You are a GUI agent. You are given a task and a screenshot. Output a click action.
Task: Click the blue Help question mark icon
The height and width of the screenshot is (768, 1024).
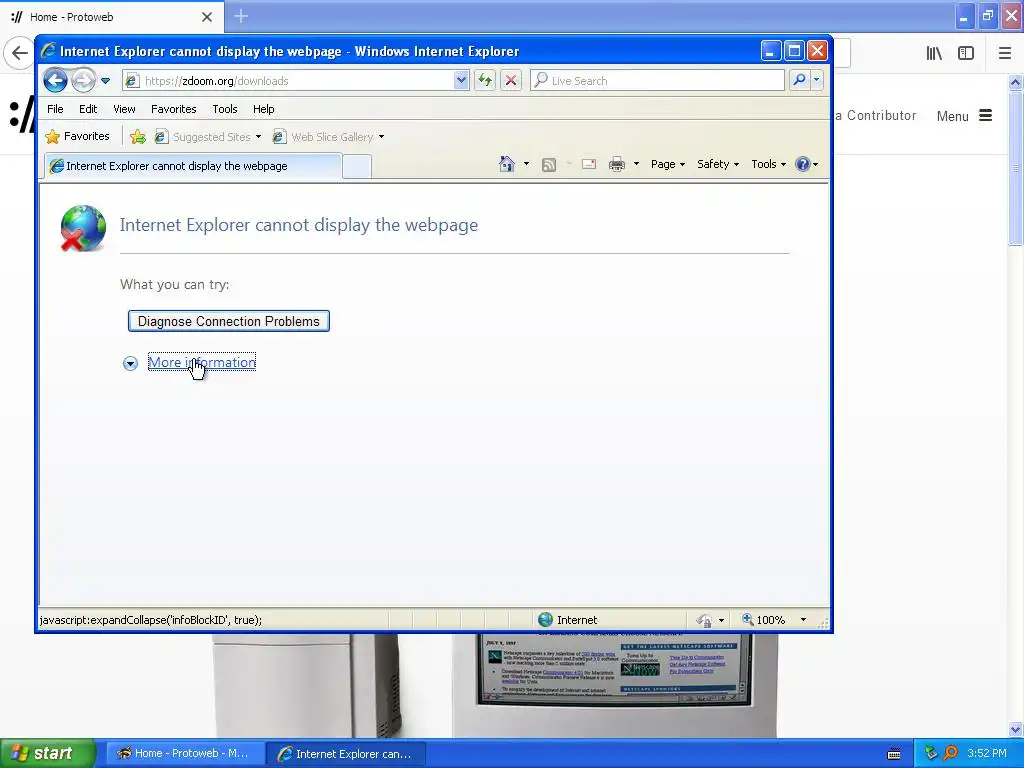[x=803, y=164]
